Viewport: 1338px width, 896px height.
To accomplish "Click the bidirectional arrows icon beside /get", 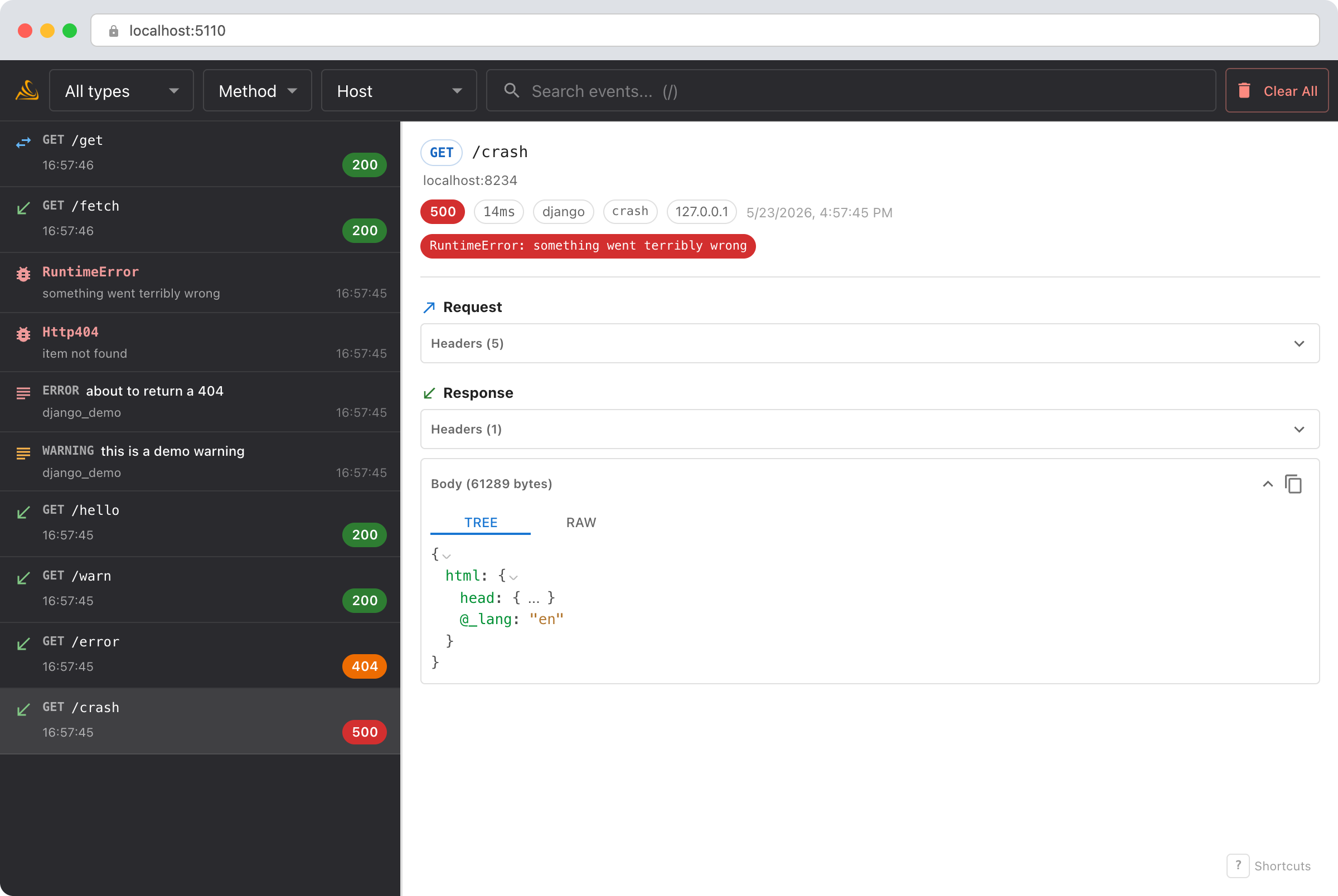I will (23, 142).
